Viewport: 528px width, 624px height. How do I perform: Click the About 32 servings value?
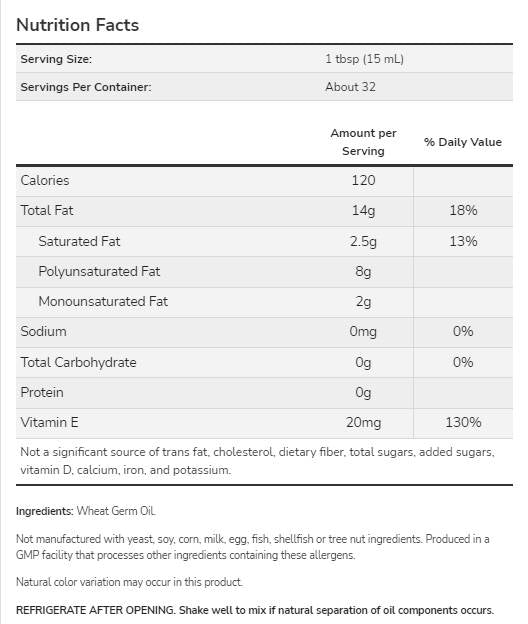pos(350,87)
